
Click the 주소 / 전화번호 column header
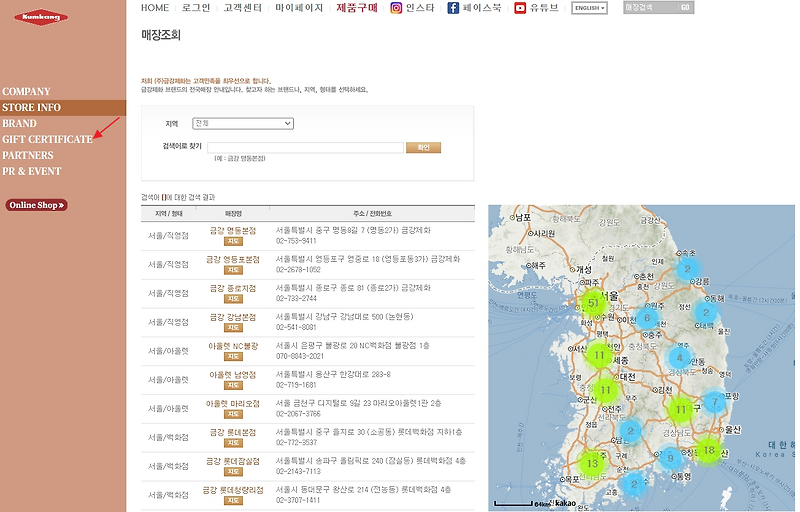(x=372, y=214)
